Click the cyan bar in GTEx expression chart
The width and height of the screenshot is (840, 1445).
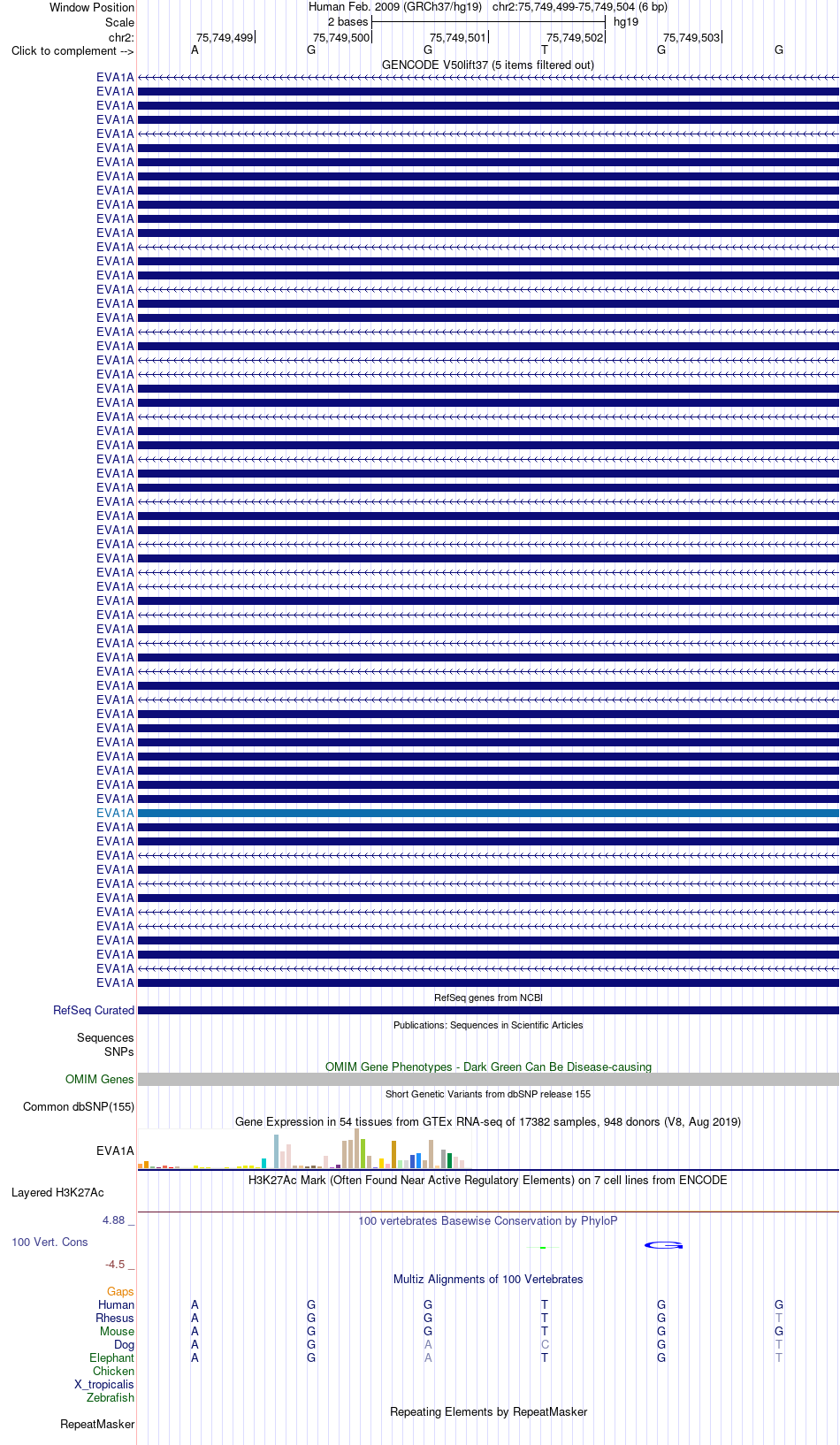(x=263, y=1164)
